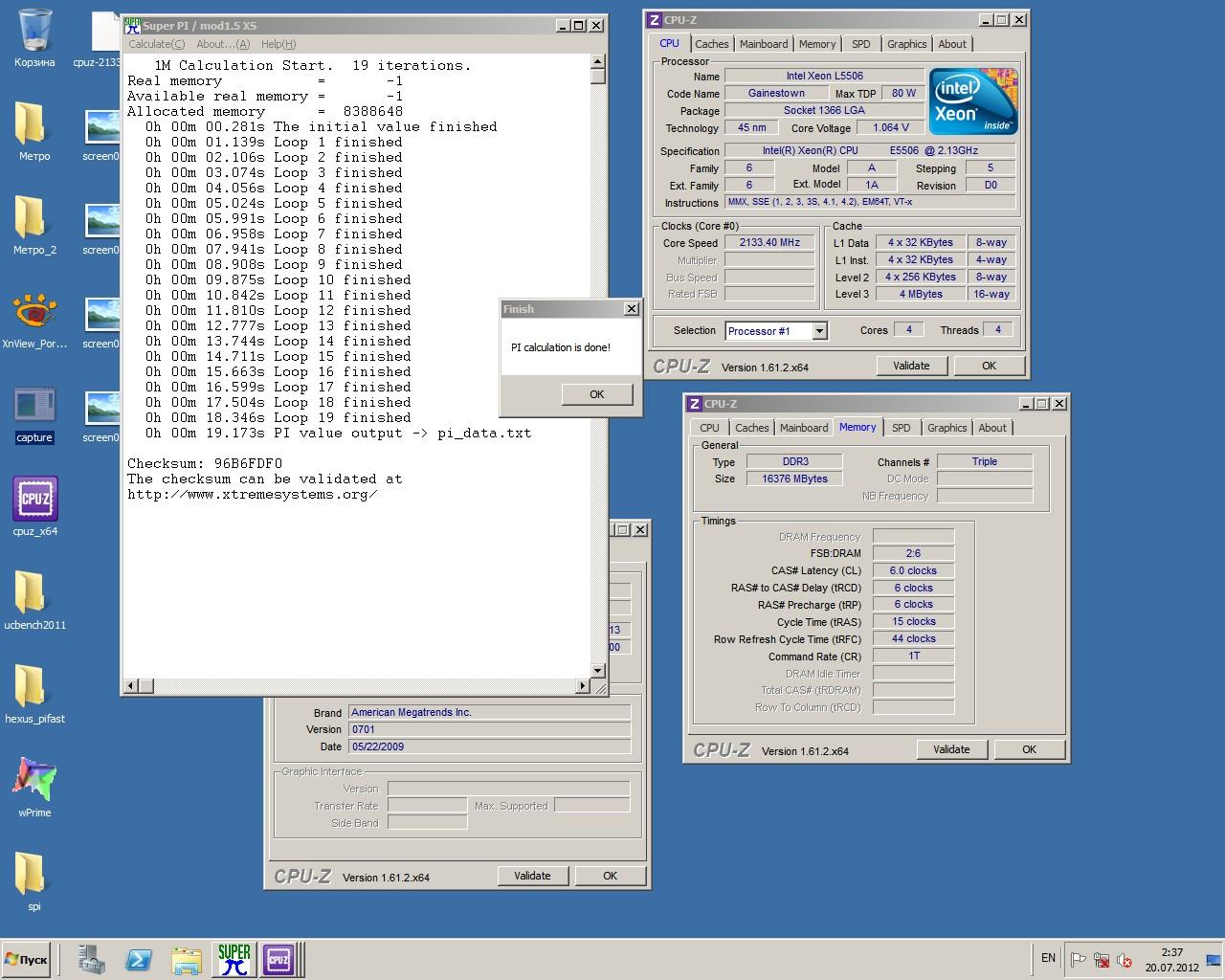Switch to Graphics tab in top CPU-Z window
The image size is (1225, 980).
click(906, 44)
